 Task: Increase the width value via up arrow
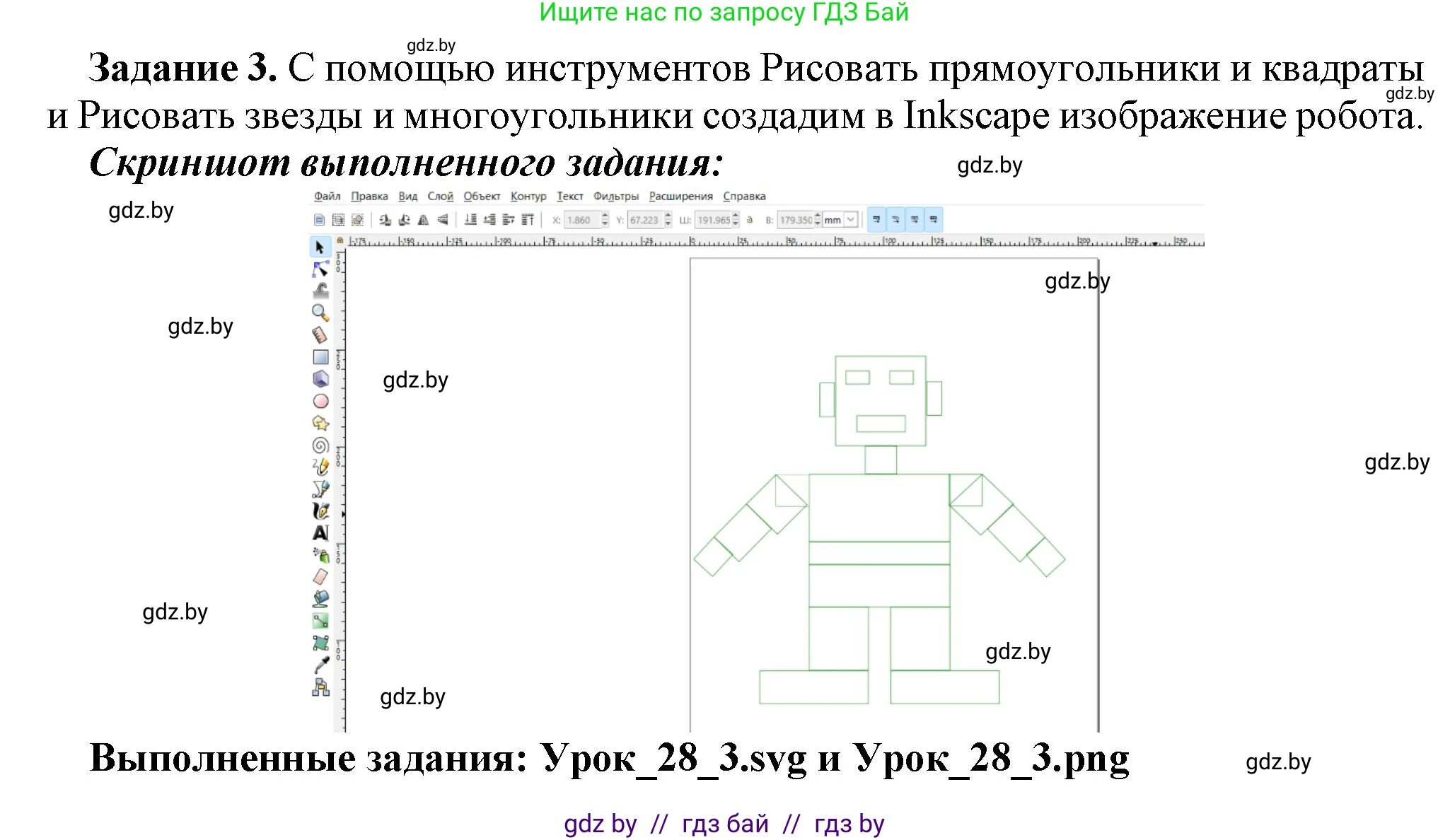click(736, 216)
